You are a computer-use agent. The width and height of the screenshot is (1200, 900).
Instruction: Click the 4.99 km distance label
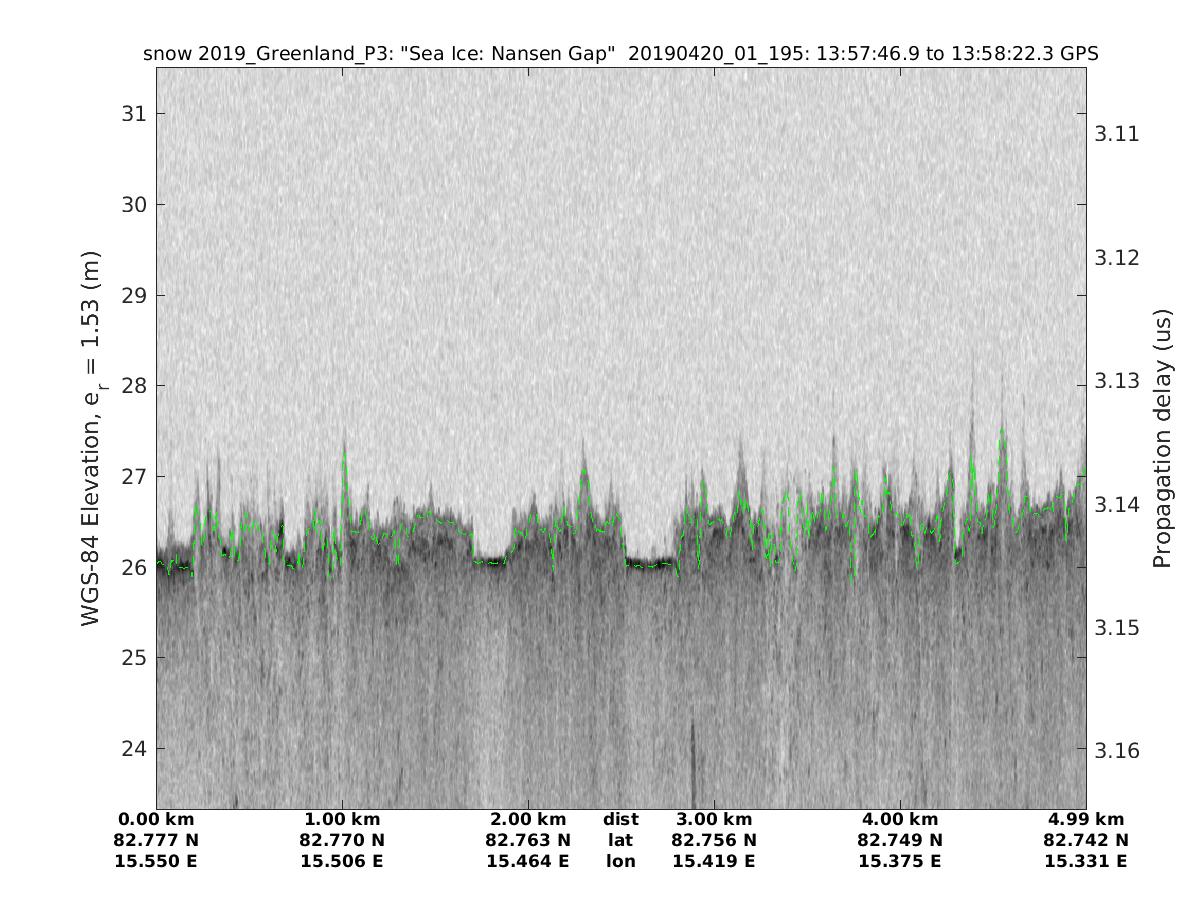click(1086, 820)
